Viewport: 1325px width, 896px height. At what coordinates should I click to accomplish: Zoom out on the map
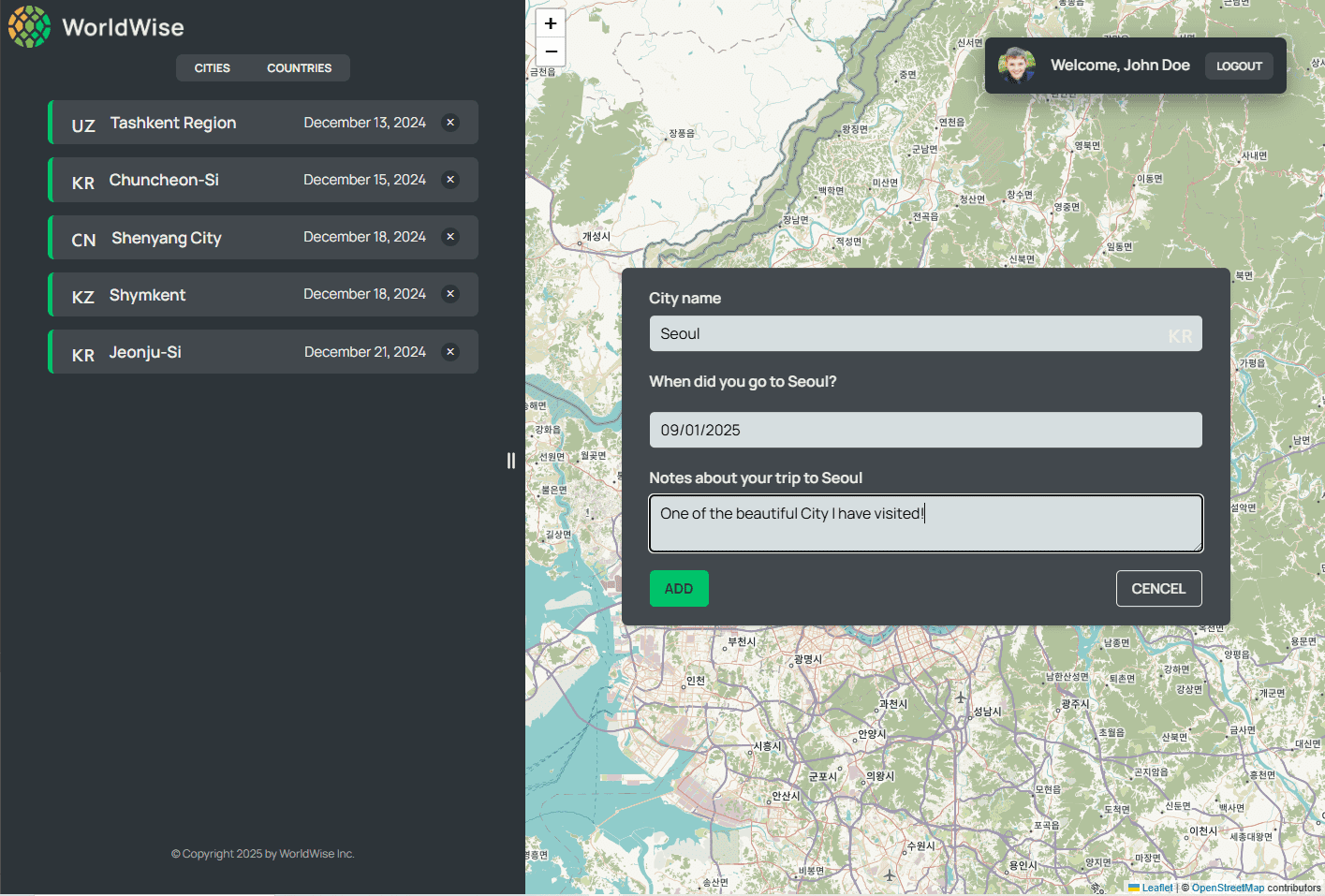click(551, 51)
